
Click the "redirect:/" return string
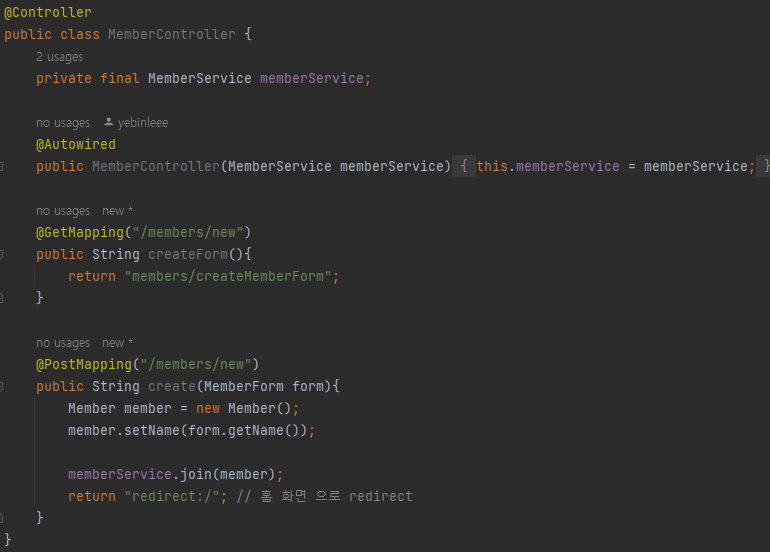[x=172, y=497]
